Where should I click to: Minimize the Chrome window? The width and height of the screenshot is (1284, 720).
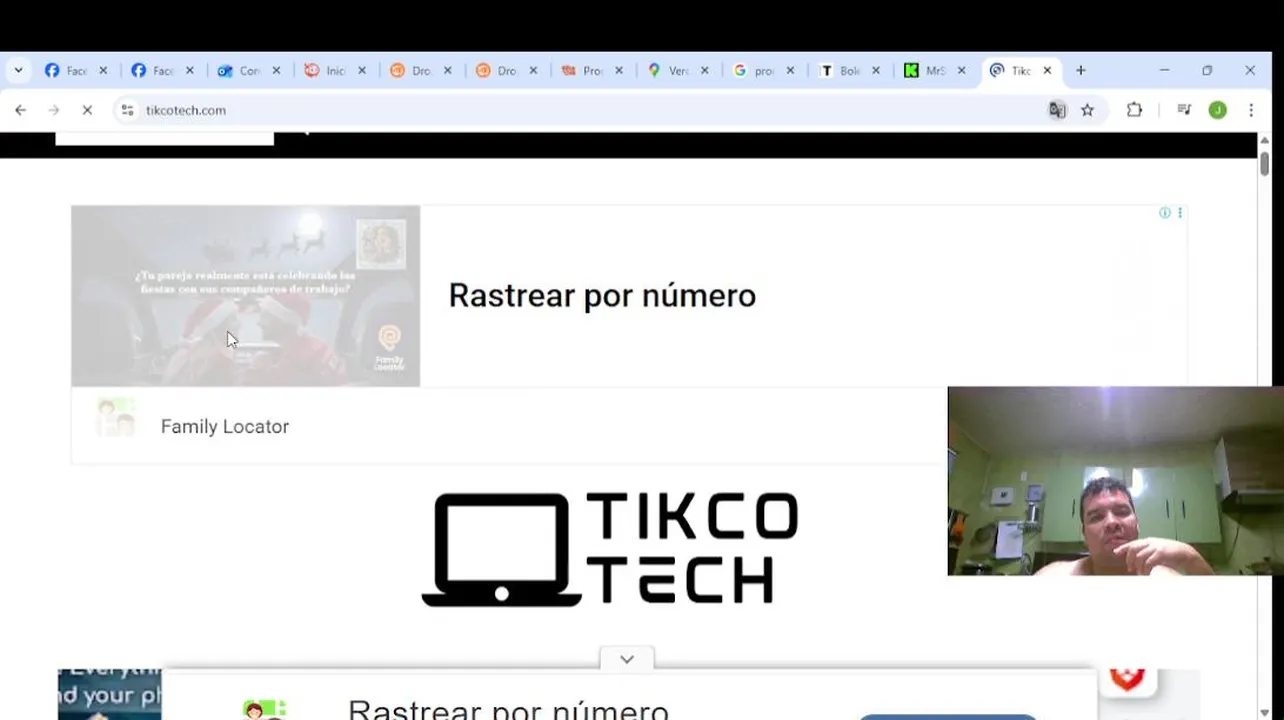tap(1164, 71)
